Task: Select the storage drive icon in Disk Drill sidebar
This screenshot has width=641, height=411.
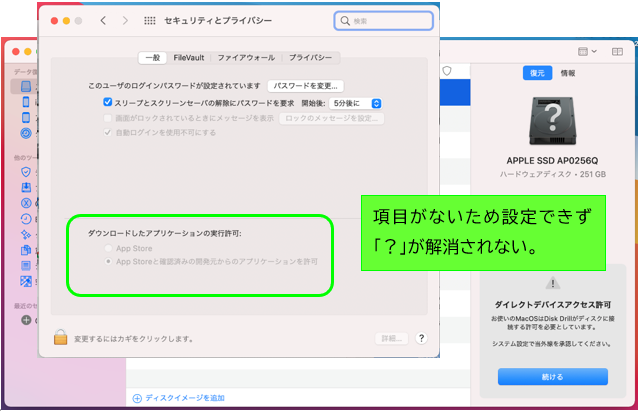Action: coord(26,86)
